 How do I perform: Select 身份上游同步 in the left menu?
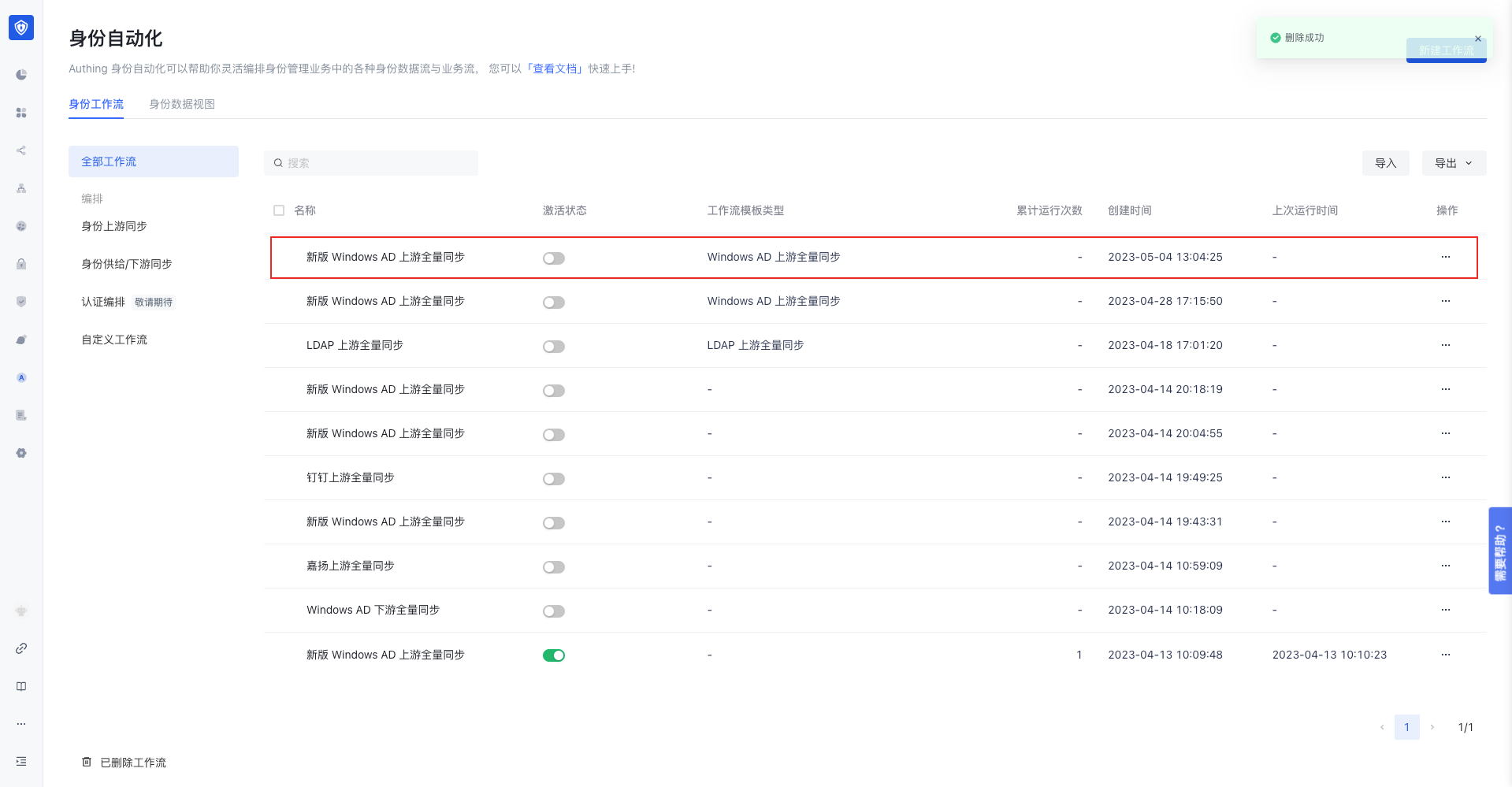pos(114,226)
